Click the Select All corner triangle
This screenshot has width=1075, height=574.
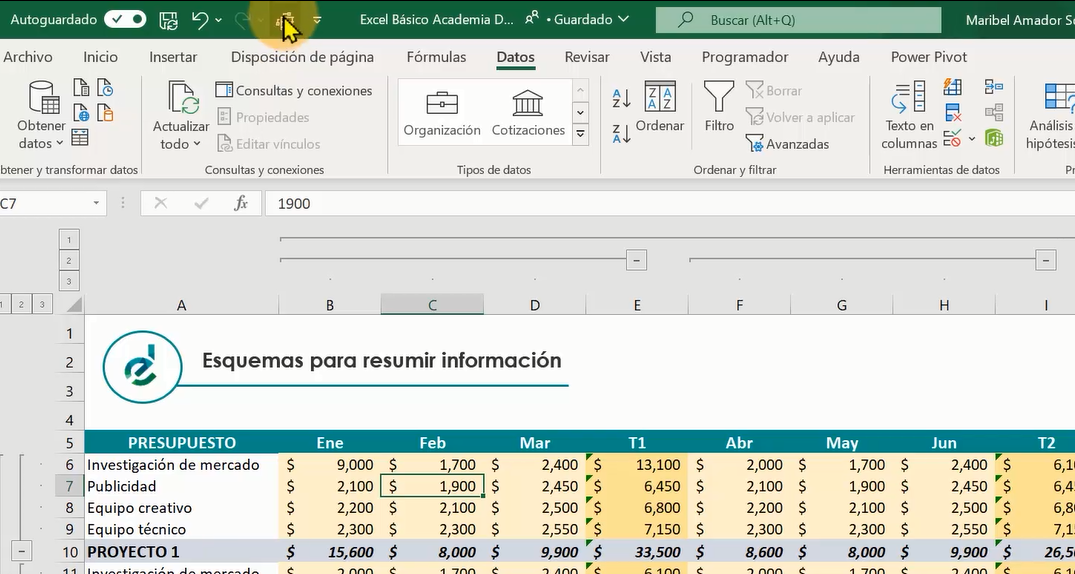pos(73,305)
